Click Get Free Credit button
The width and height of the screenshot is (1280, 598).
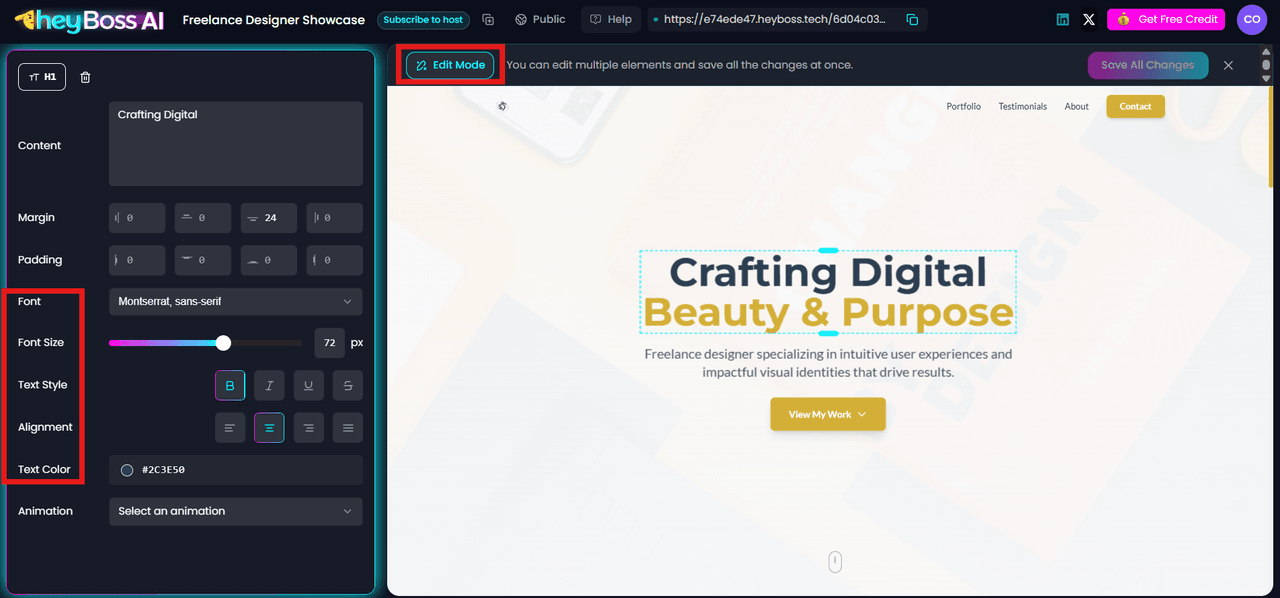1166,19
